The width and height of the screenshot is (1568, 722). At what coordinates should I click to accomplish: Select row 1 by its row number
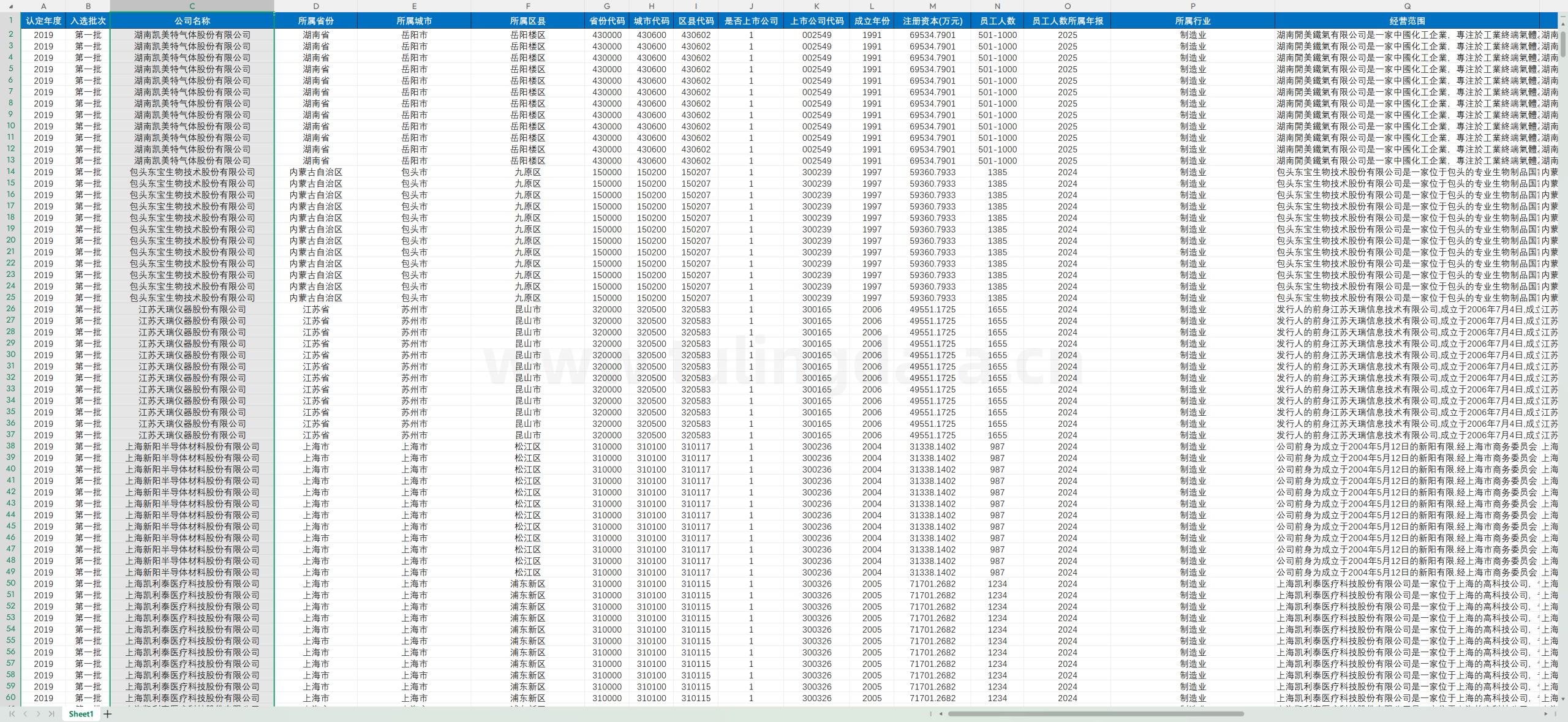click(x=10, y=20)
